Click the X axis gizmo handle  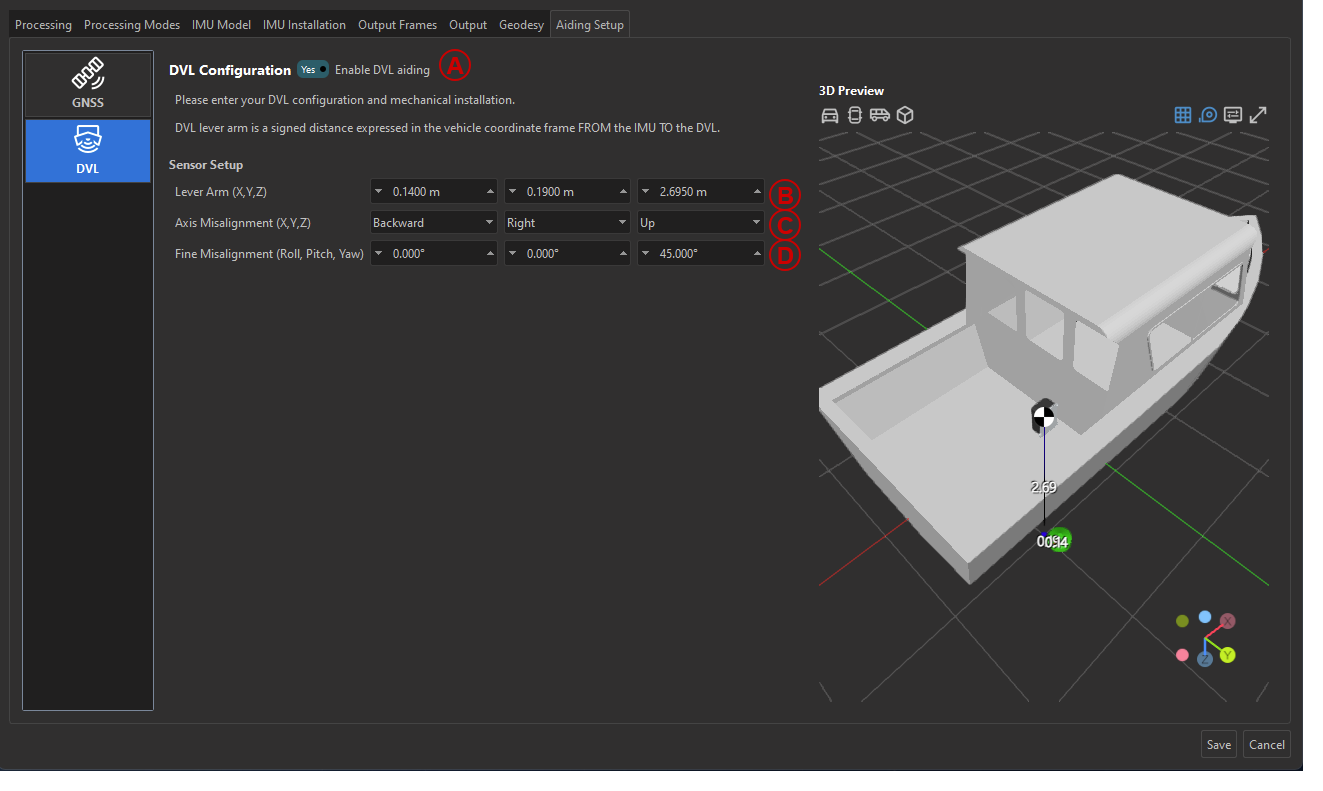(x=1228, y=621)
